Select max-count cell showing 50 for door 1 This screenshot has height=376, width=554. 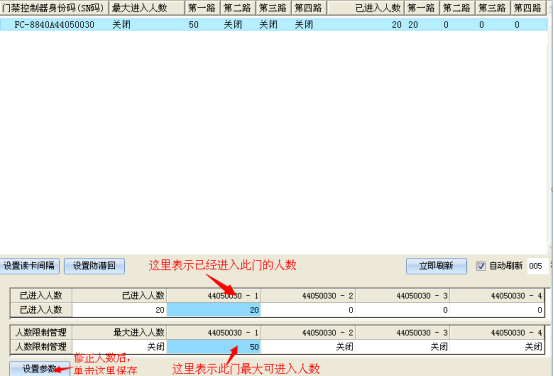[214, 347]
